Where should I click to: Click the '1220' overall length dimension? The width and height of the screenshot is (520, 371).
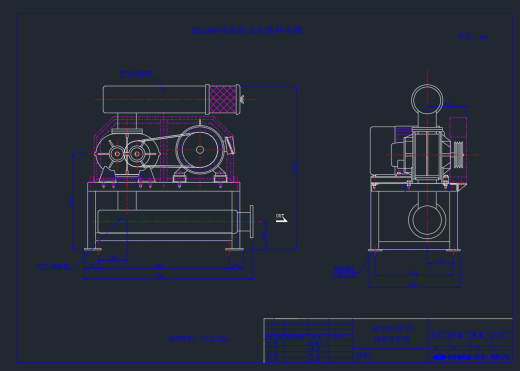coord(159,276)
